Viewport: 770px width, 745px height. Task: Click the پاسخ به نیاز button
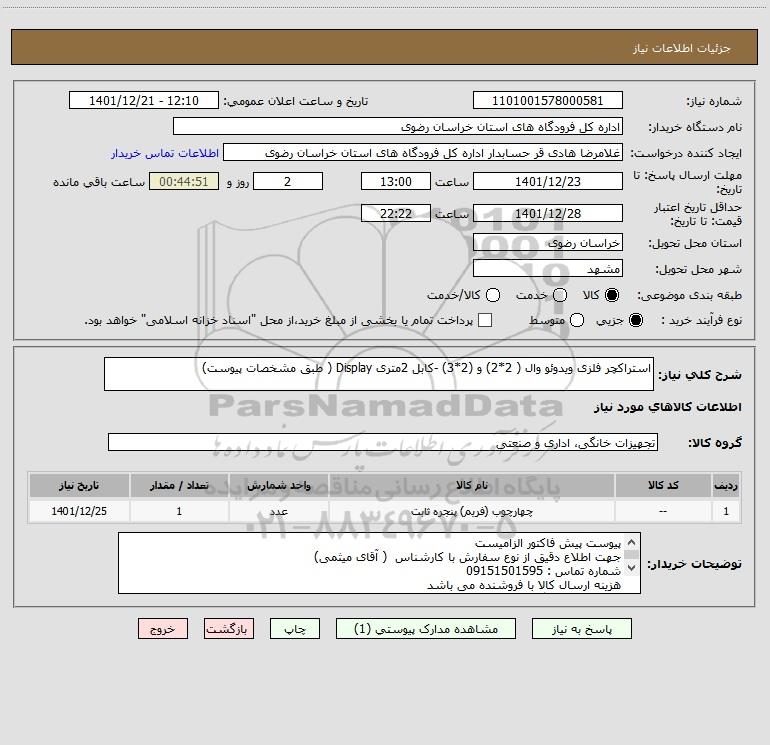coord(581,629)
